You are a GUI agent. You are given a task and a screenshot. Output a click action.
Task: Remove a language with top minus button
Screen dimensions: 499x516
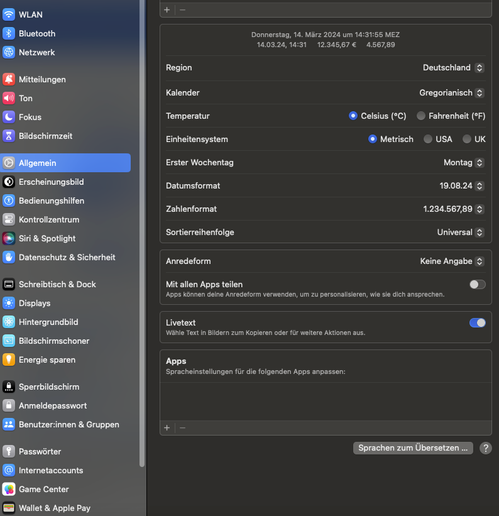tap(182, 10)
